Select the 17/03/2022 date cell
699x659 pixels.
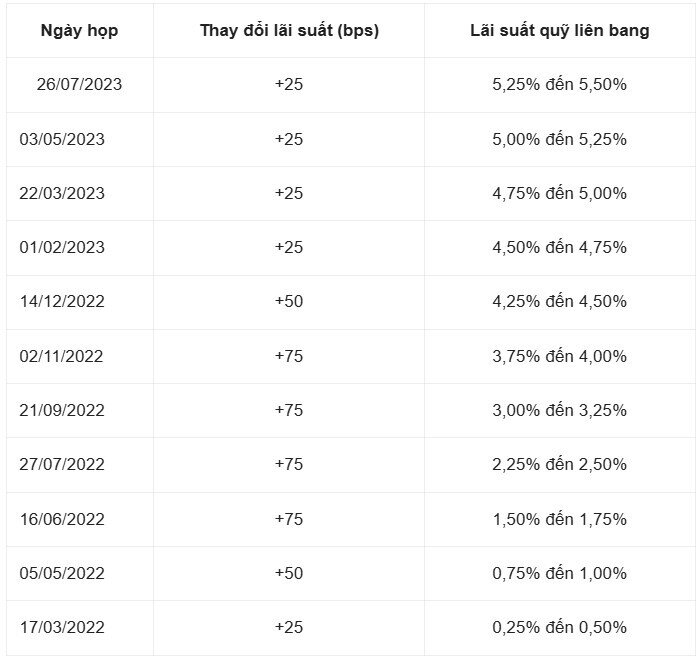(62, 627)
